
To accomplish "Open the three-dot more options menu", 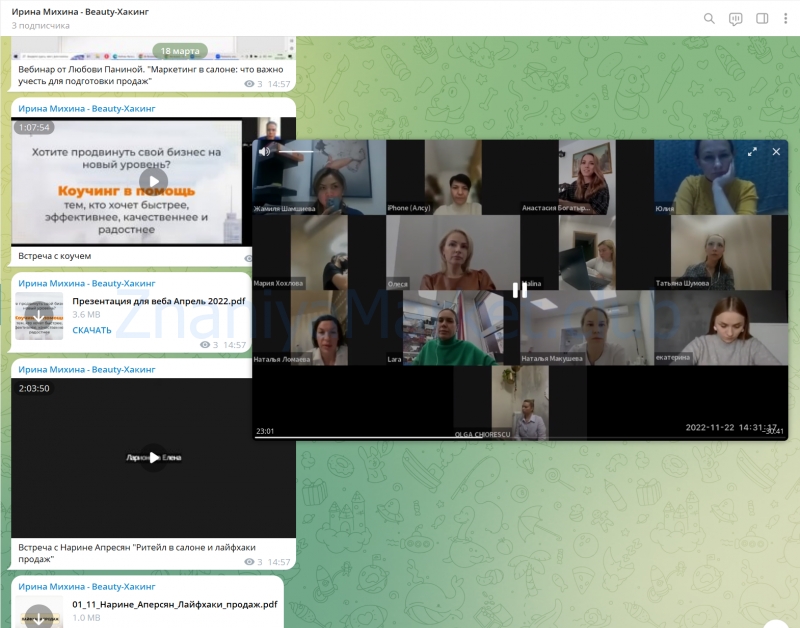I will click(786, 18).
